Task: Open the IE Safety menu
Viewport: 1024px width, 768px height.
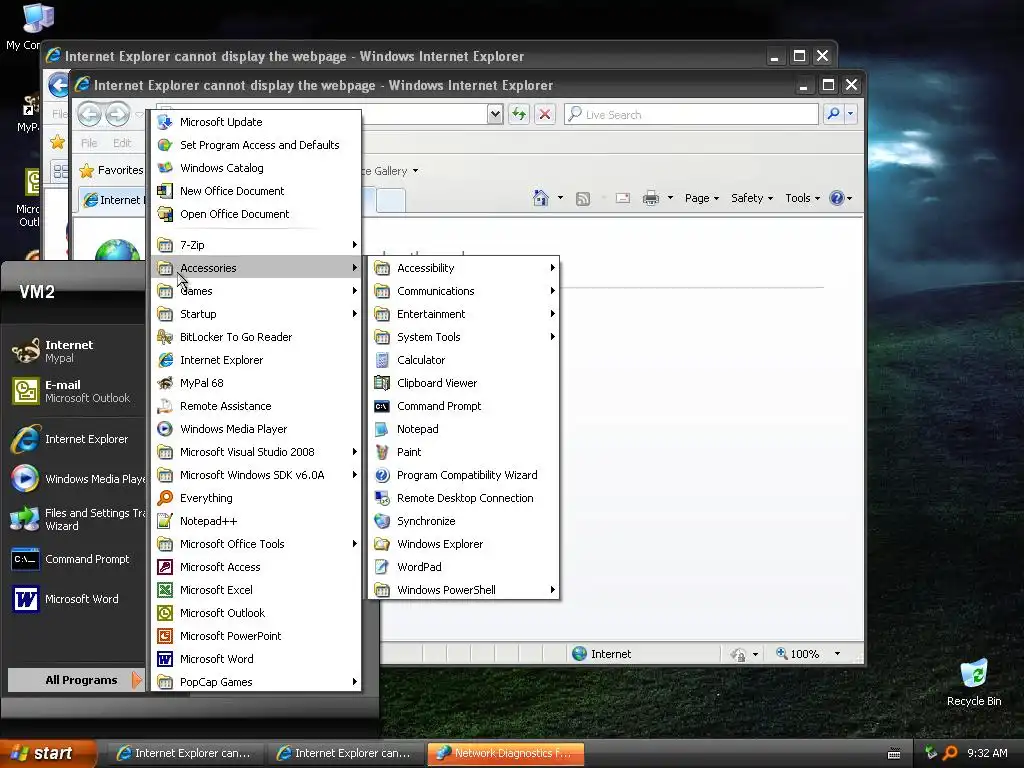Action: 752,198
